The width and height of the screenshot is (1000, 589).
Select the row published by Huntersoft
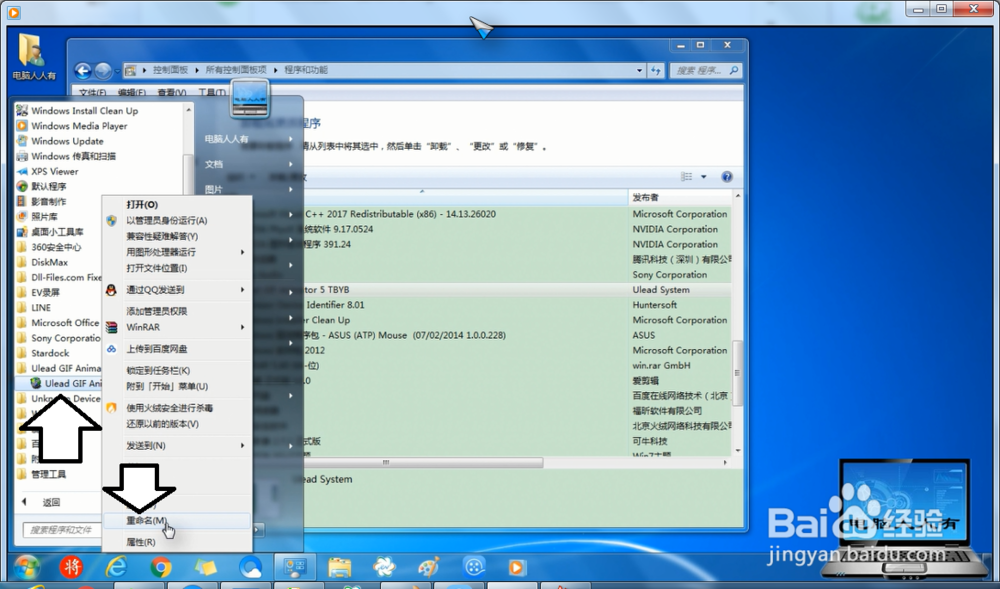click(517, 305)
